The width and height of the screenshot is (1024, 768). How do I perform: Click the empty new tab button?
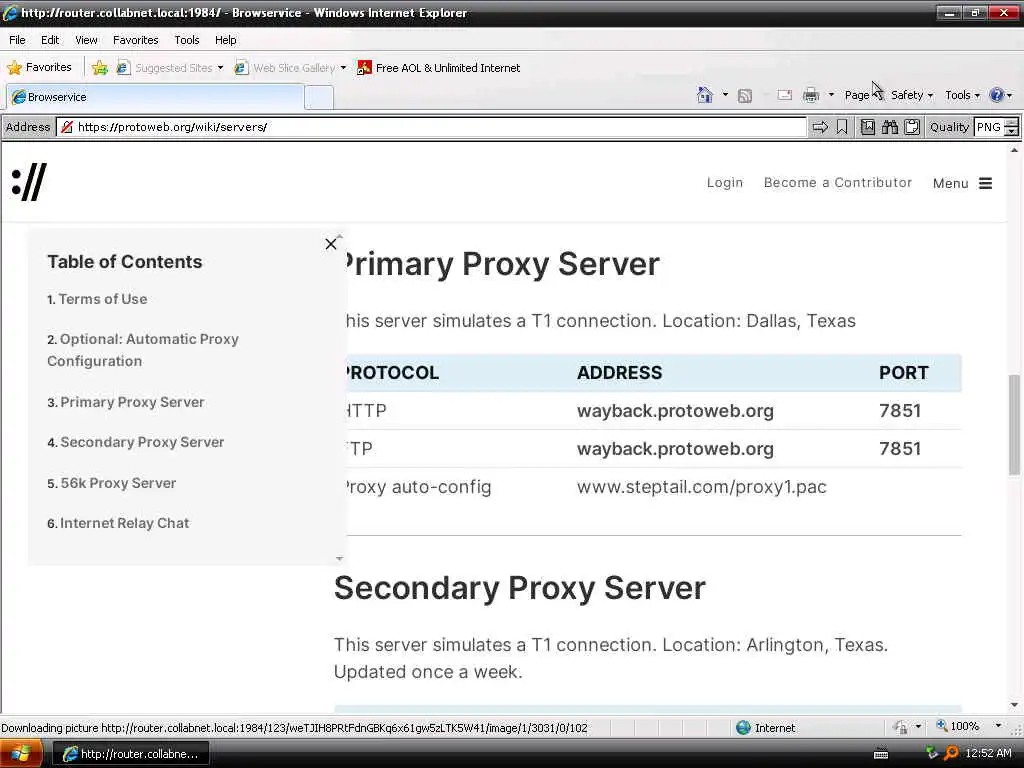tap(319, 97)
